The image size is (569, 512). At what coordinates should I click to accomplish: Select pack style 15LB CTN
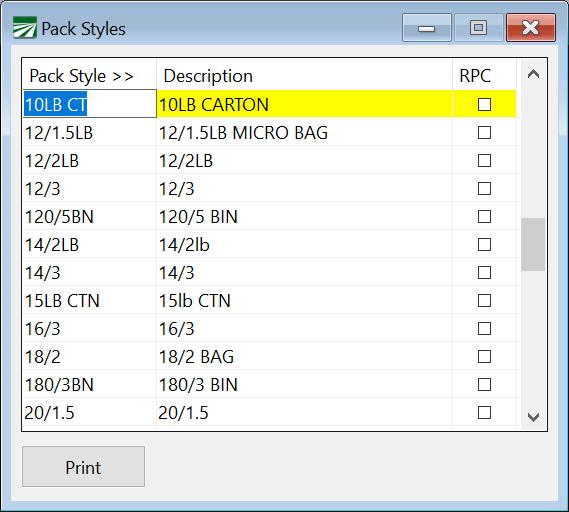click(x=90, y=300)
